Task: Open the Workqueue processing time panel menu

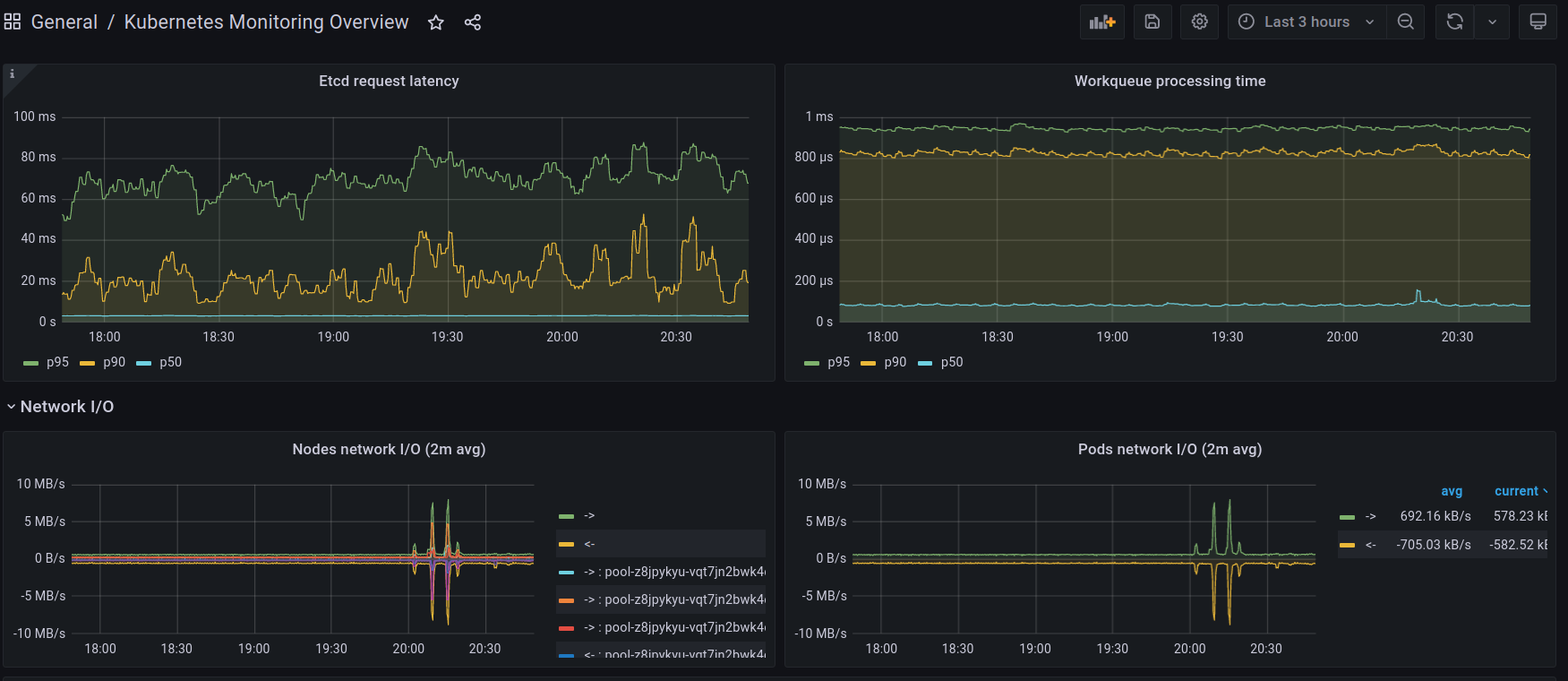Action: click(x=1170, y=81)
